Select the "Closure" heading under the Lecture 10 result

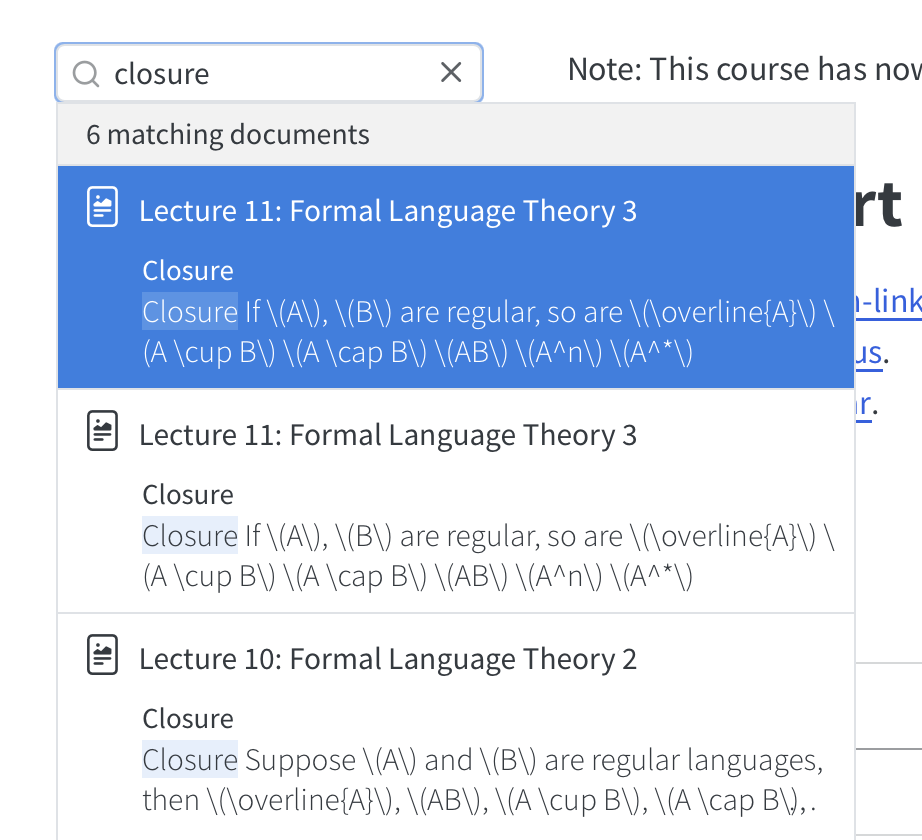click(x=188, y=719)
